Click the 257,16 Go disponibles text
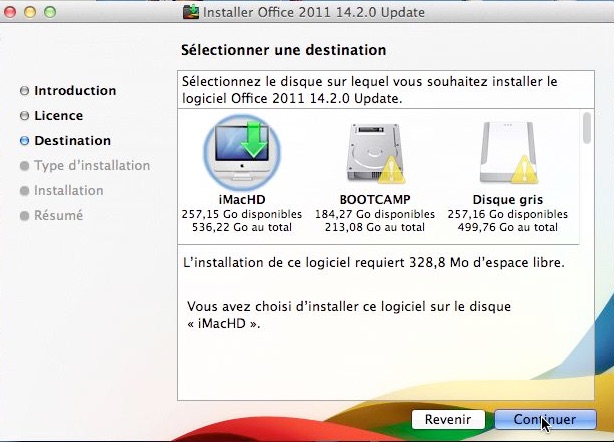The image size is (614, 442). (508, 214)
